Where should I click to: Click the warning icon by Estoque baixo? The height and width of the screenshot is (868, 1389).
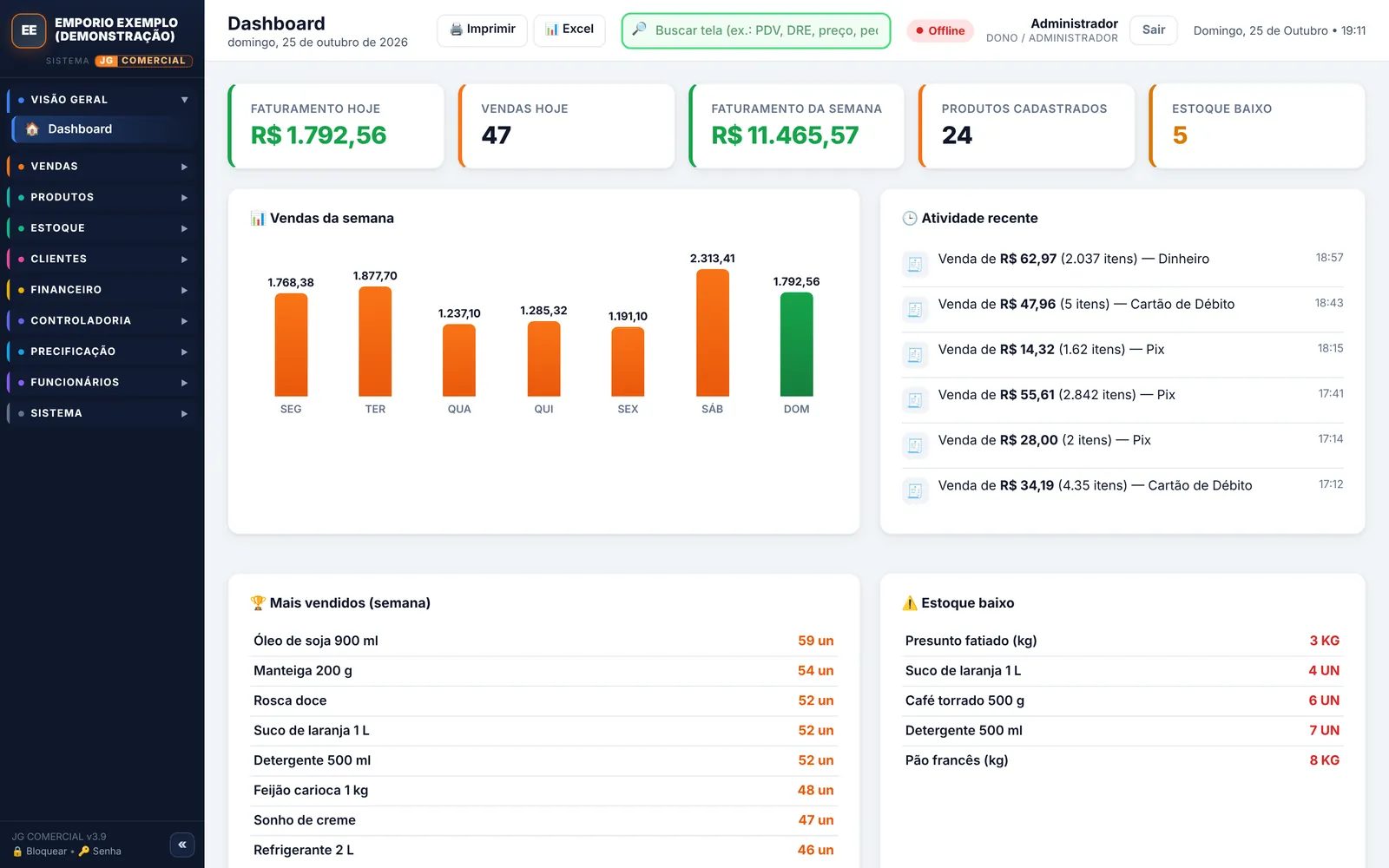point(910,603)
